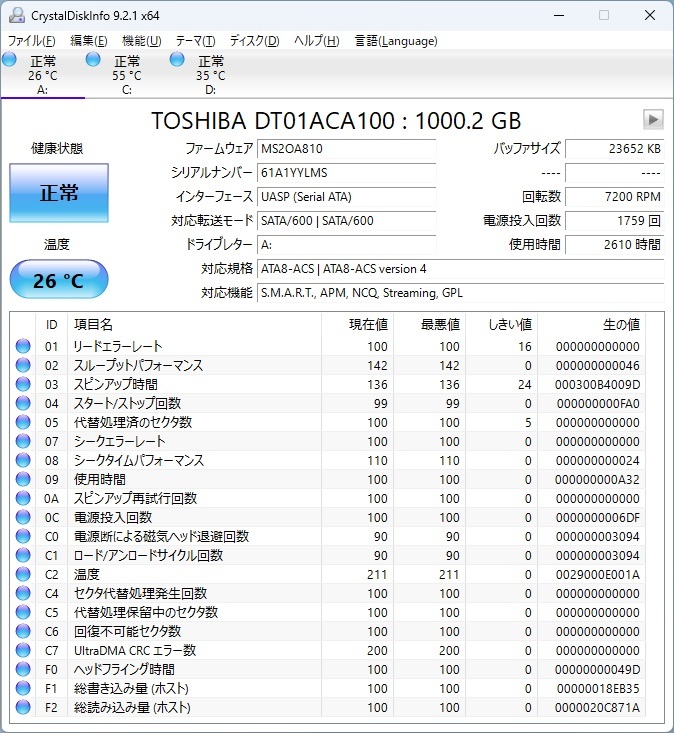Viewport: 674px width, 733px height.
Task: Open the 機能(U) menu
Action: point(142,41)
